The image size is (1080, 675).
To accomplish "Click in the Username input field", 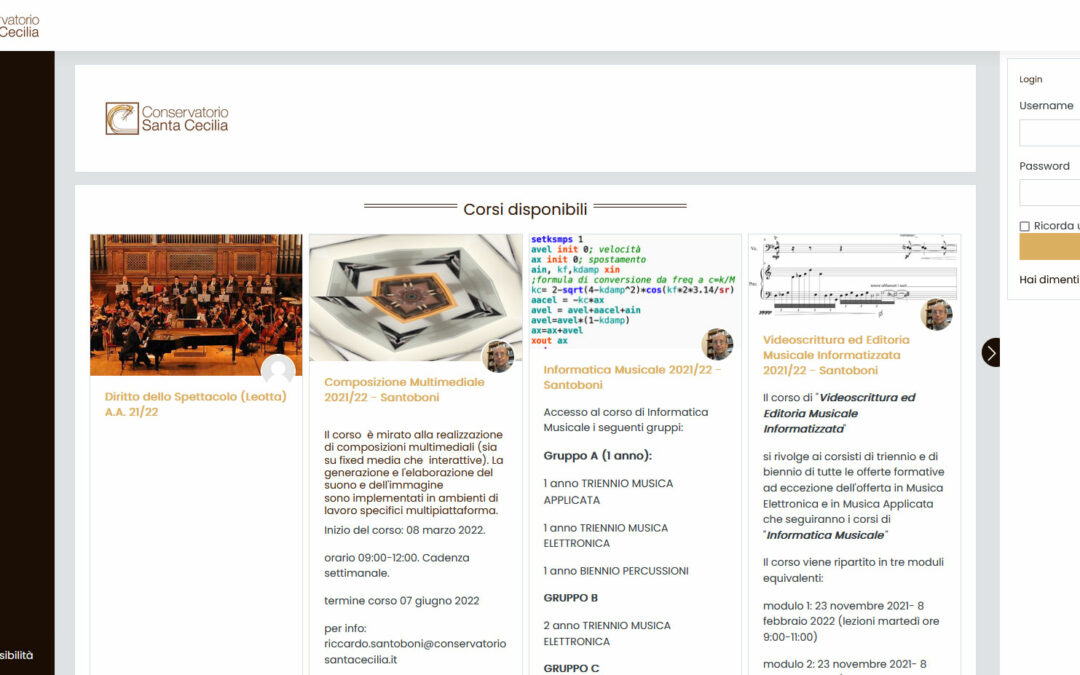I will (x=1050, y=133).
